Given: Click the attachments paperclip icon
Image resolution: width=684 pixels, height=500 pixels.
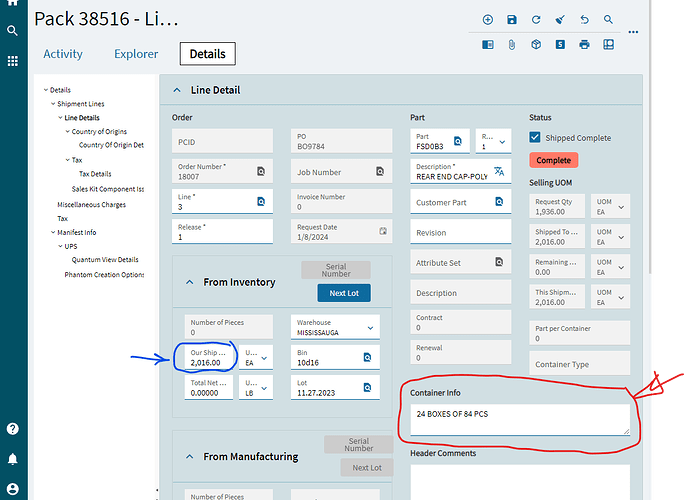Looking at the screenshot, I should pyautogui.click(x=512, y=45).
